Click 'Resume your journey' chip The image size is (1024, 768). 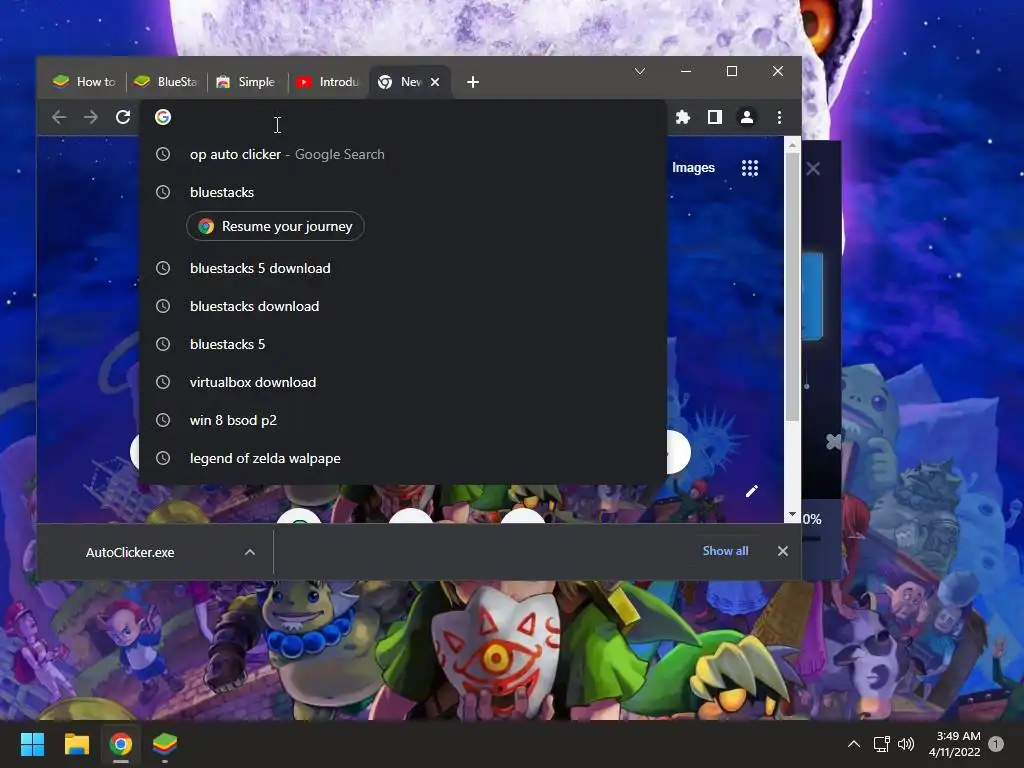[275, 226]
